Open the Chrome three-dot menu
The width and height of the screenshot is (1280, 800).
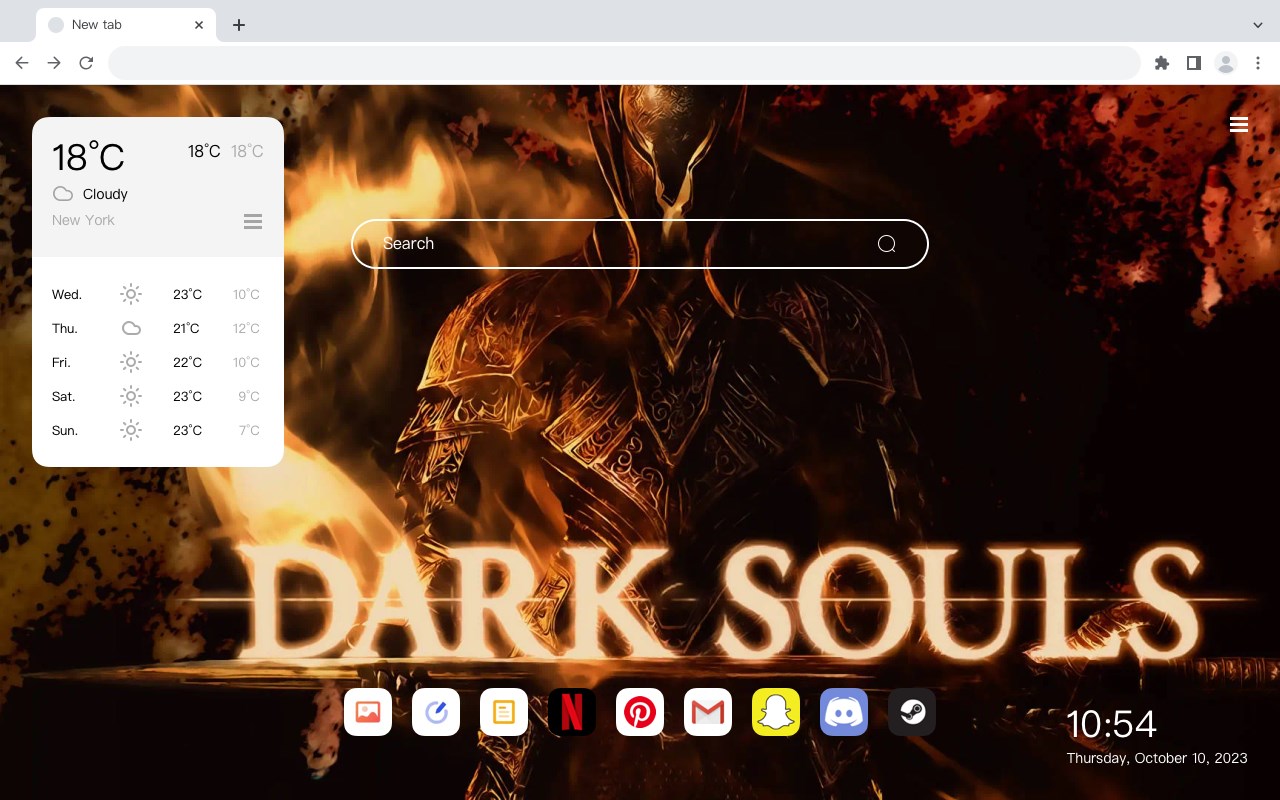[1258, 63]
